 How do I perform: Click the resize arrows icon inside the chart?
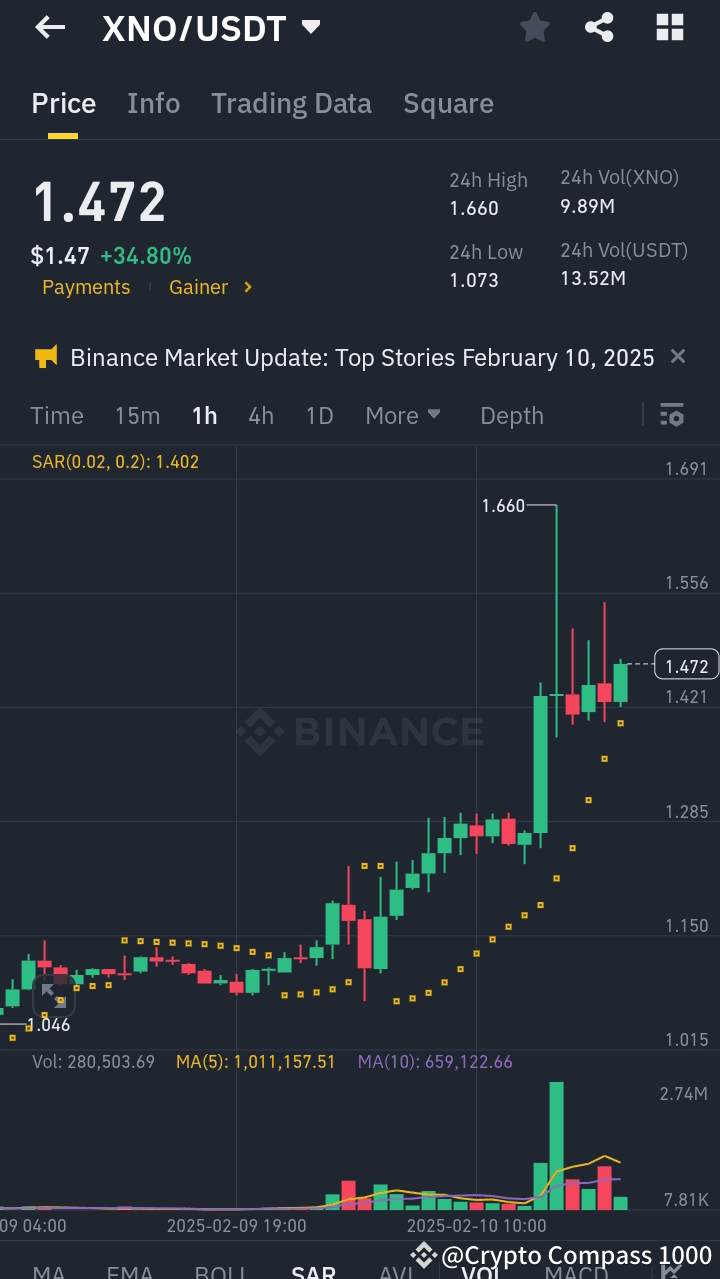pos(53,997)
